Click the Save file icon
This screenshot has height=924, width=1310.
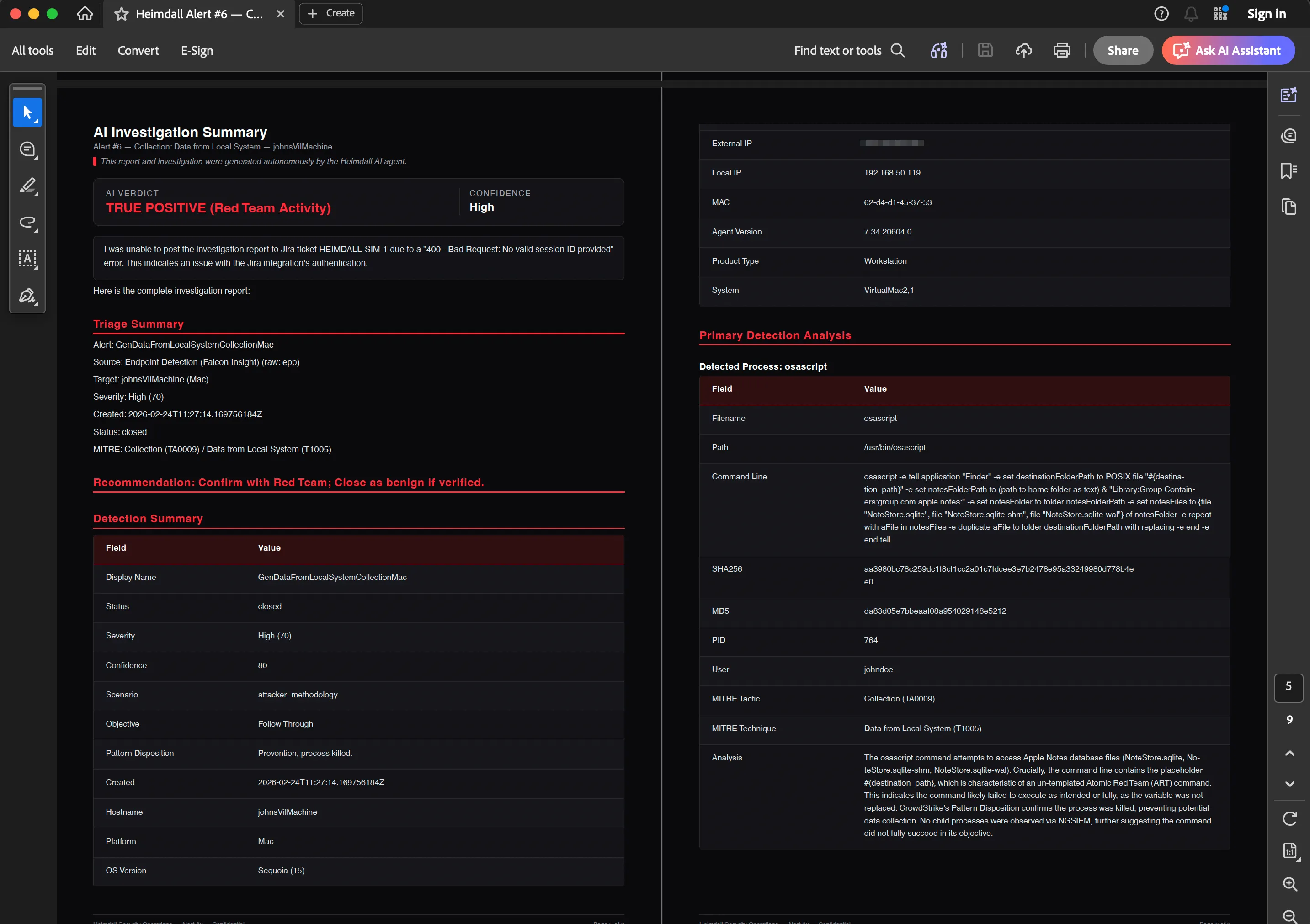coord(985,50)
